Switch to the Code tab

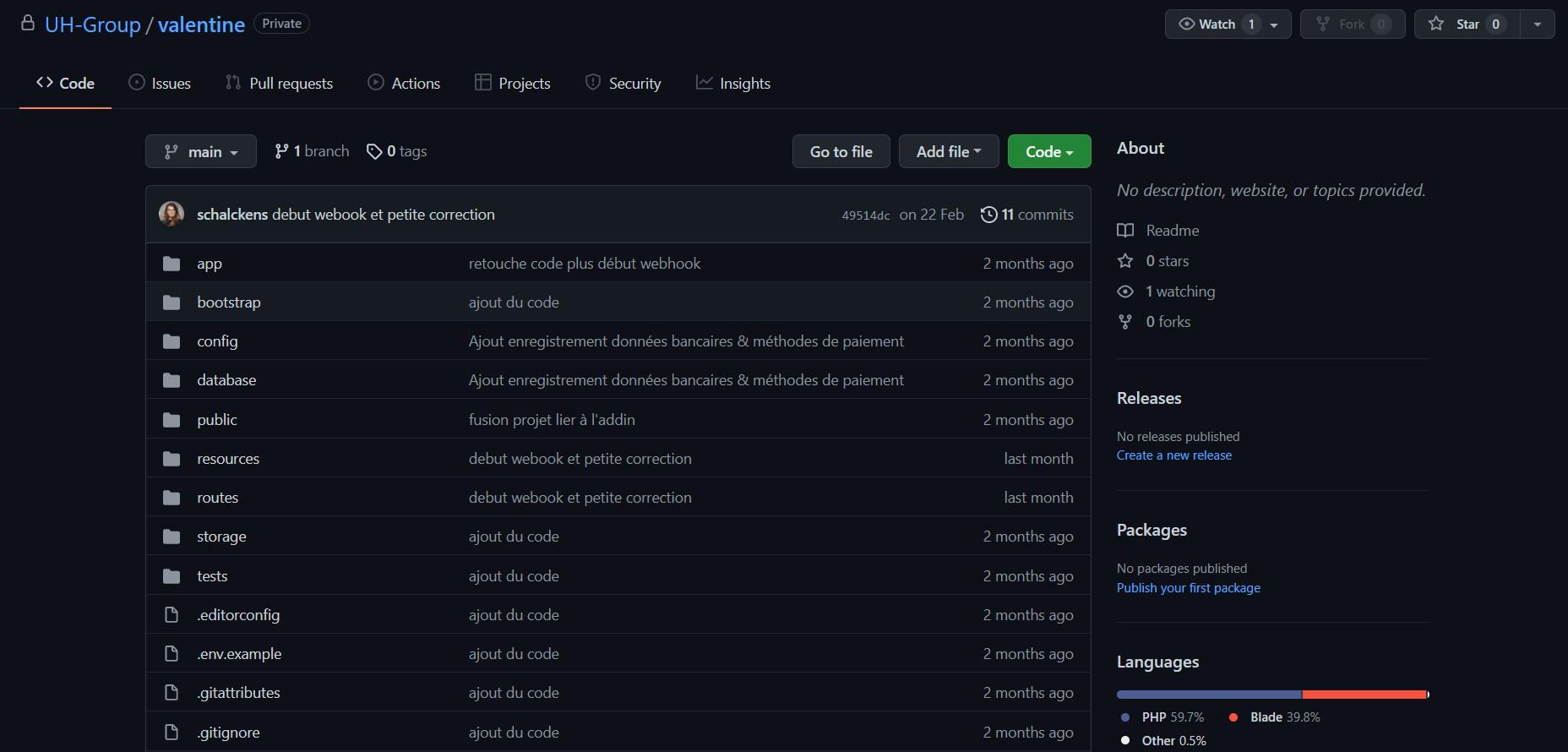coord(65,83)
